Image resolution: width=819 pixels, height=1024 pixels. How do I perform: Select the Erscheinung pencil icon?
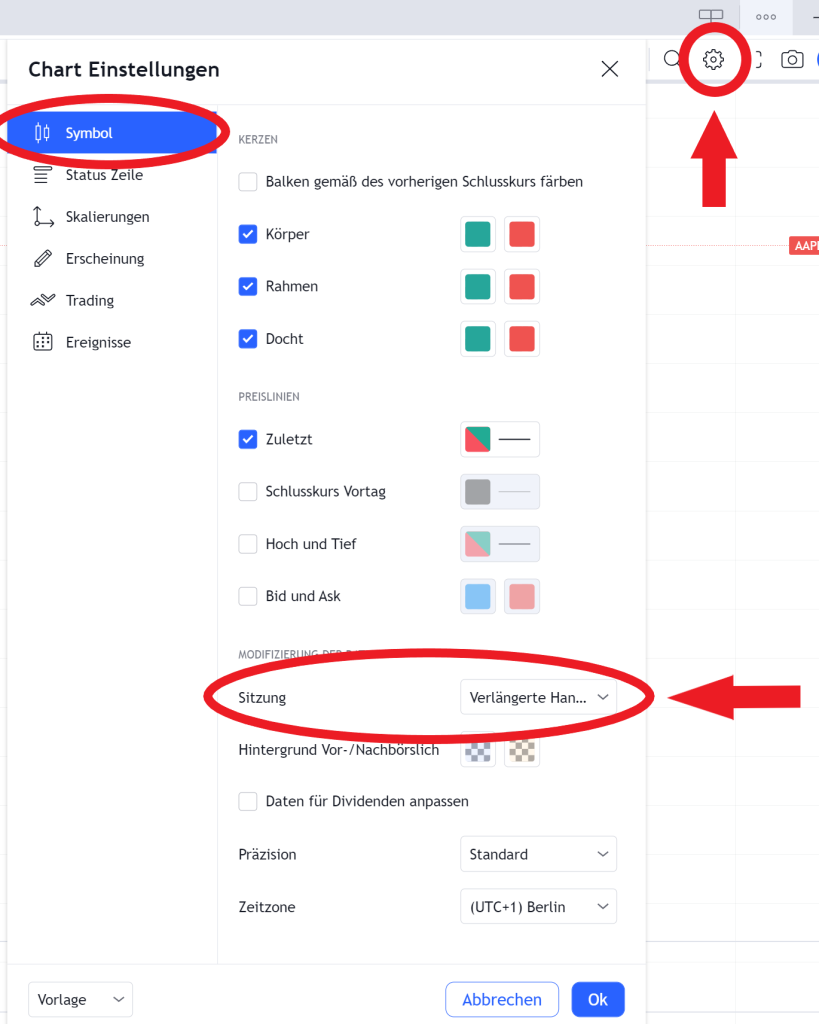[42, 259]
